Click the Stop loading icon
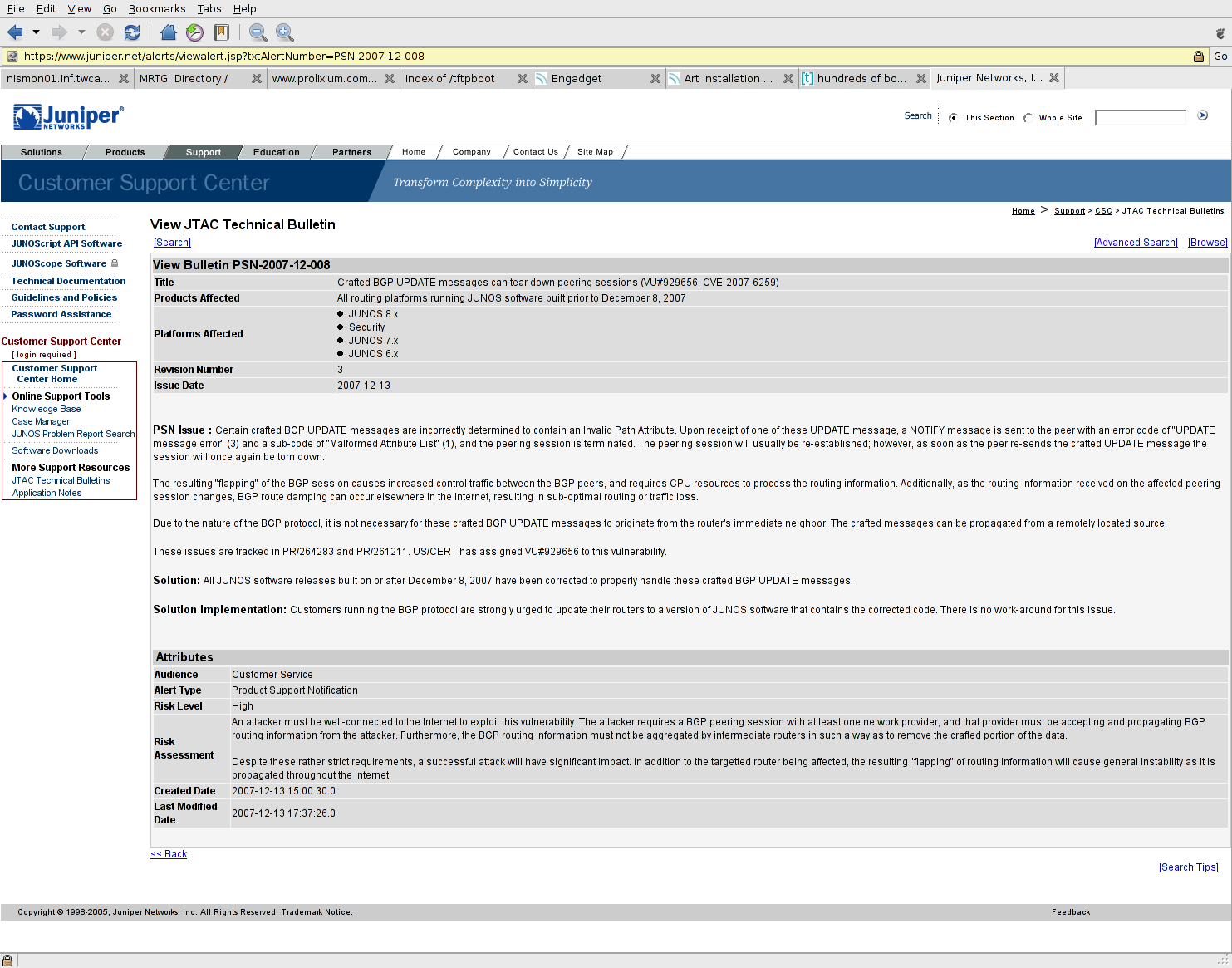The image size is (1232, 968). coord(105,32)
